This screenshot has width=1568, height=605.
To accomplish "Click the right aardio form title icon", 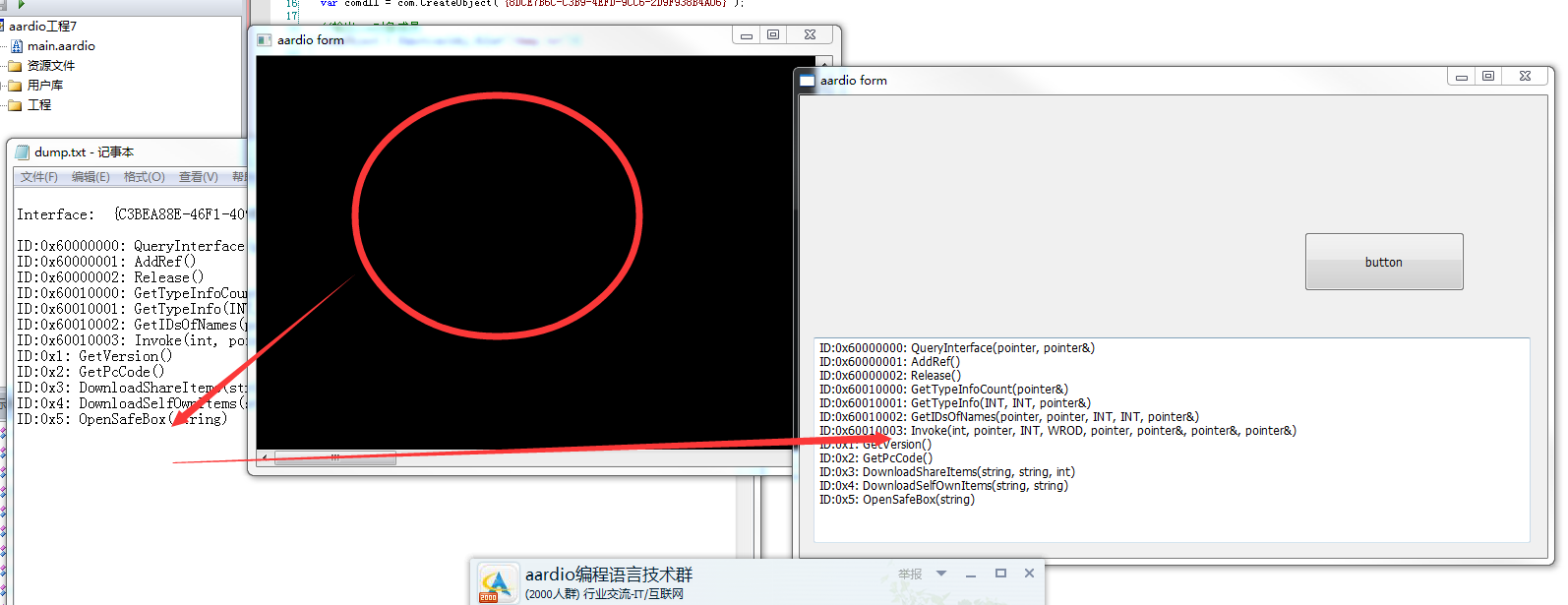I will pyautogui.click(x=808, y=81).
